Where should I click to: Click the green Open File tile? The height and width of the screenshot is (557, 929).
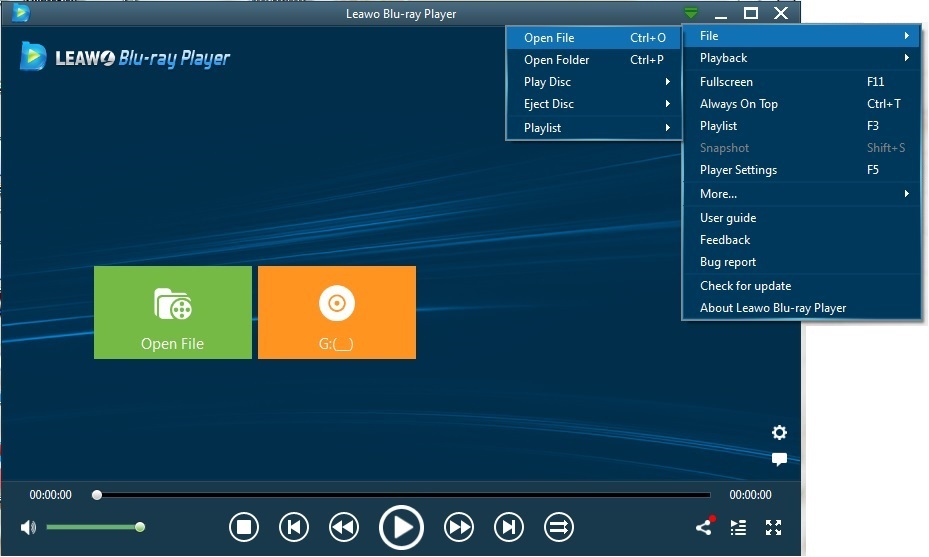pos(173,312)
